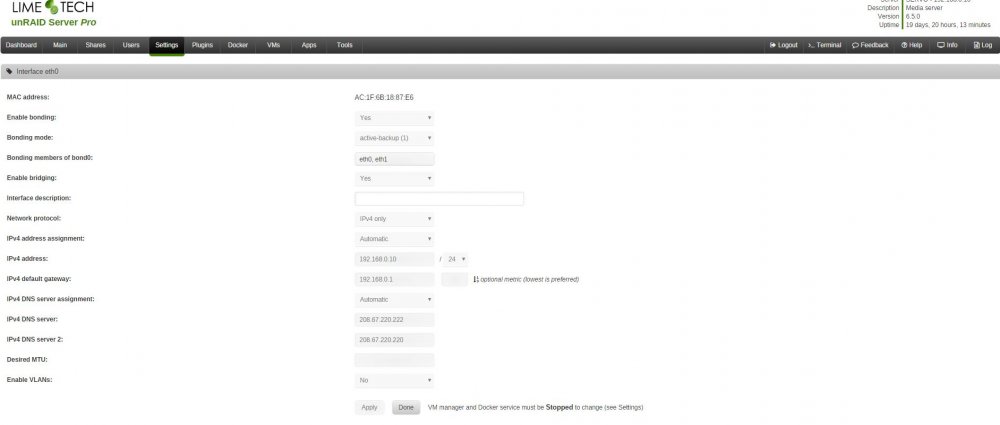Open the IPv4 DNS server assignment dropdown
Screen dimensions: 1000x425
click(x=394, y=299)
